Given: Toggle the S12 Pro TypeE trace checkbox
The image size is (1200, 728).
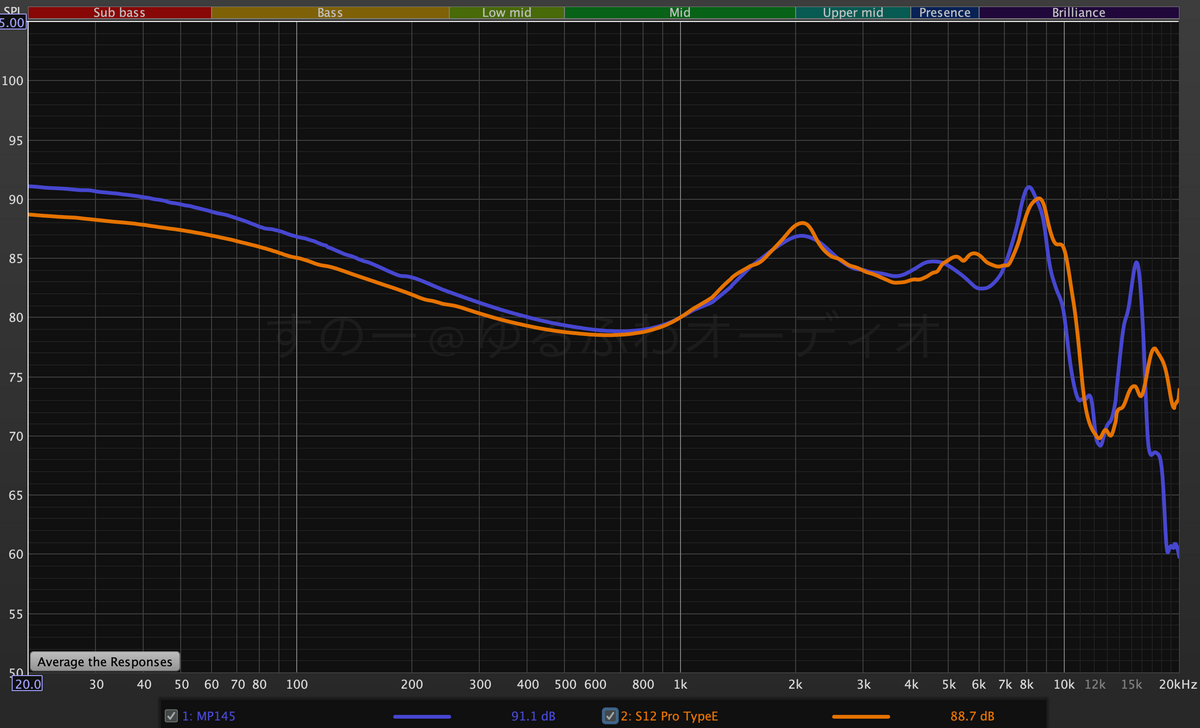Looking at the screenshot, I should tap(610, 716).
